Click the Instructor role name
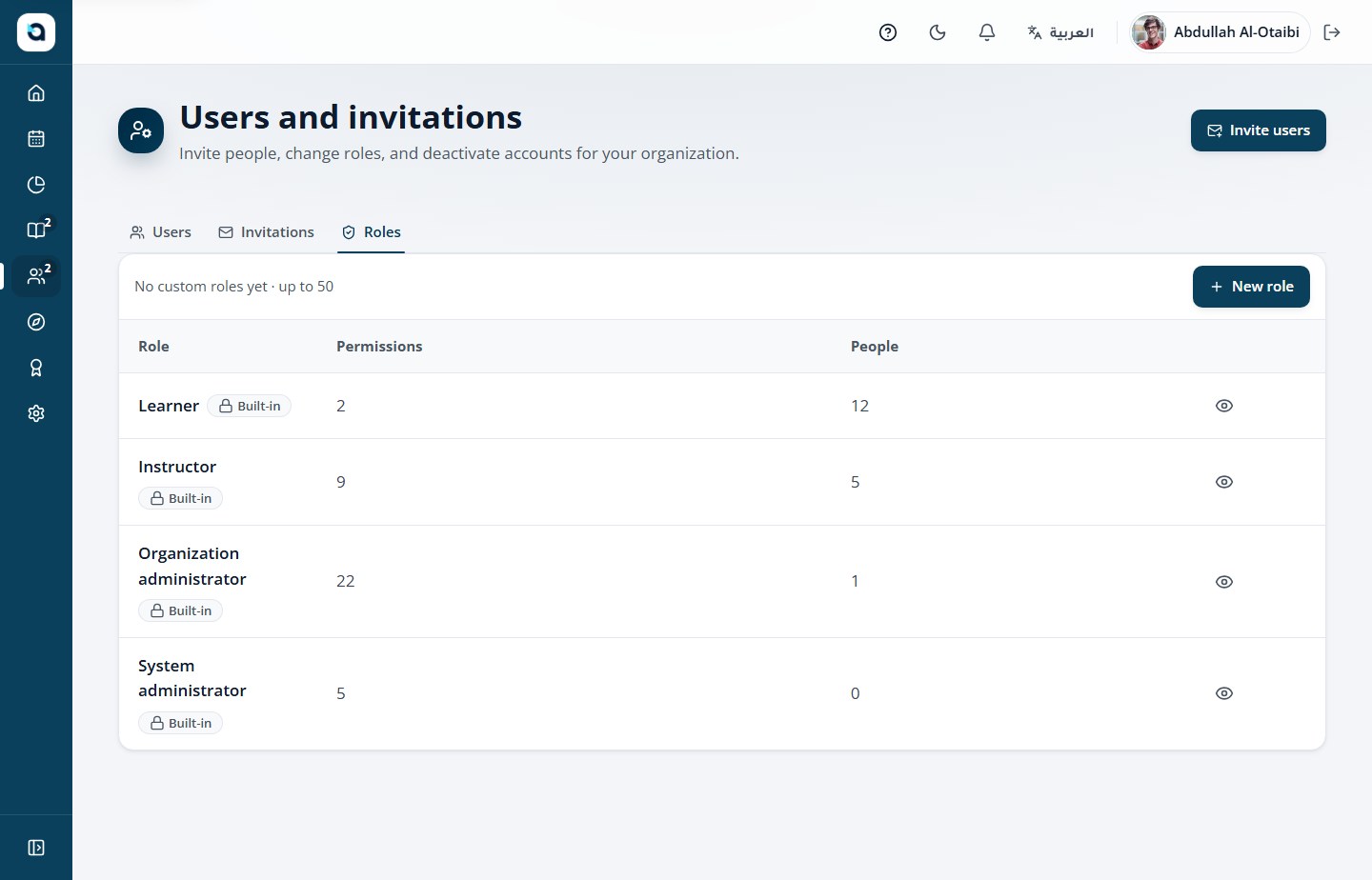Image resolution: width=1372 pixels, height=880 pixels. (x=177, y=467)
